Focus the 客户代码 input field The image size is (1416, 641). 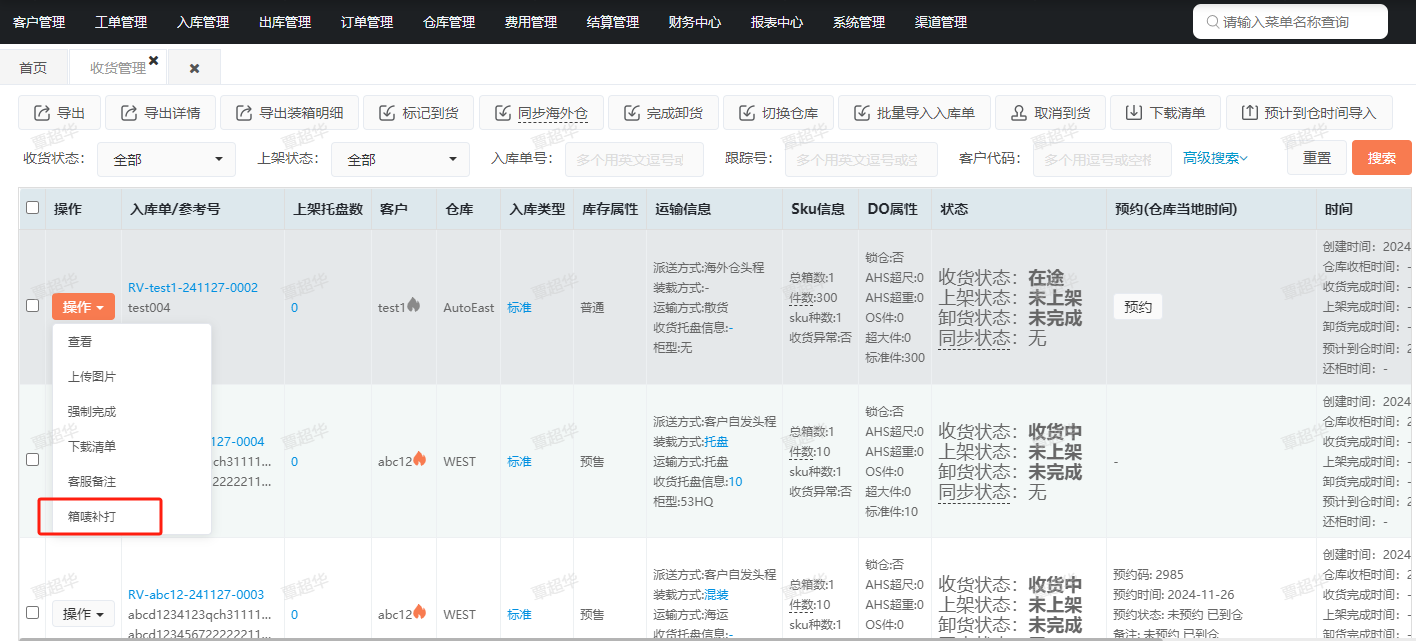click(x=1100, y=159)
